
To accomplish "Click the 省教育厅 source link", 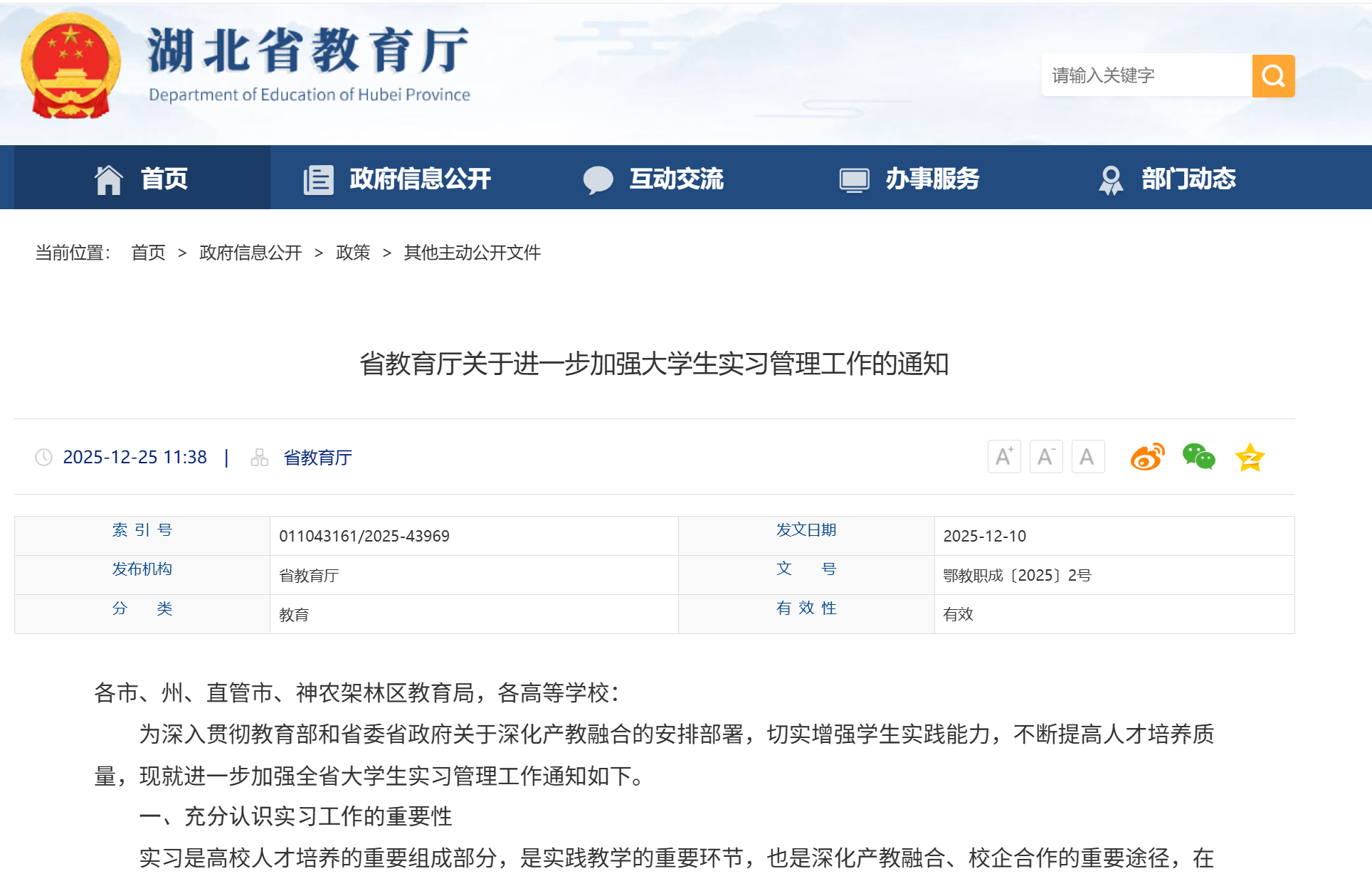I will (x=317, y=458).
